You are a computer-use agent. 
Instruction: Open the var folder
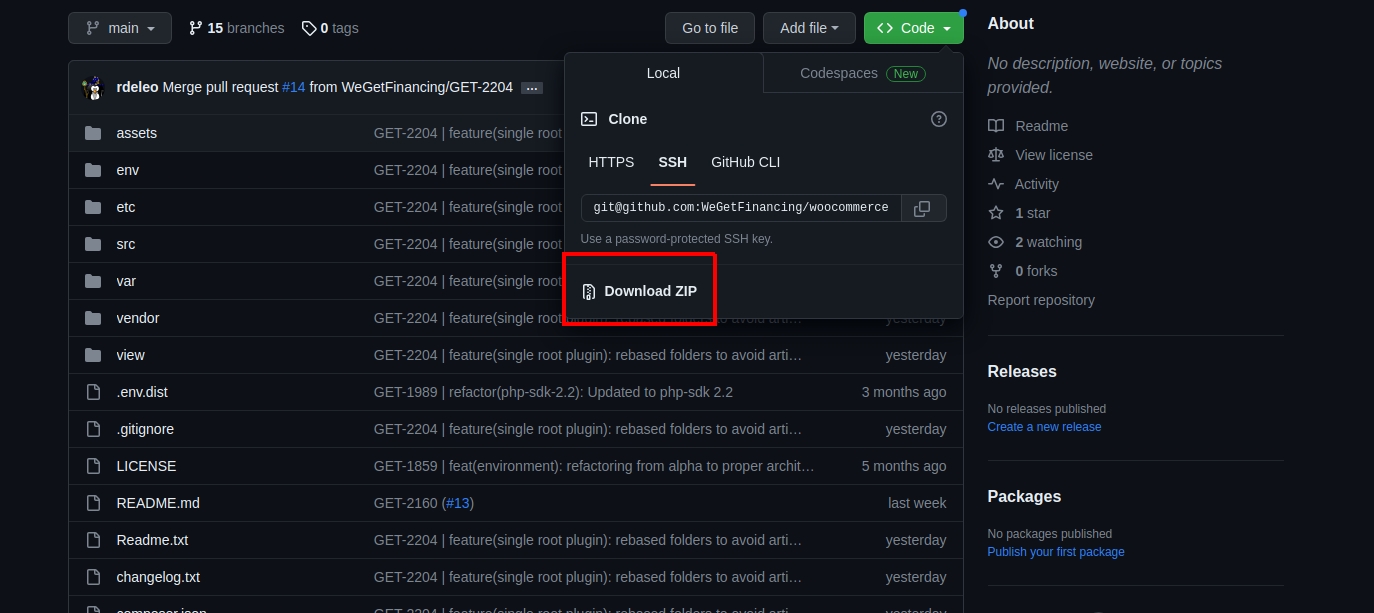click(125, 281)
